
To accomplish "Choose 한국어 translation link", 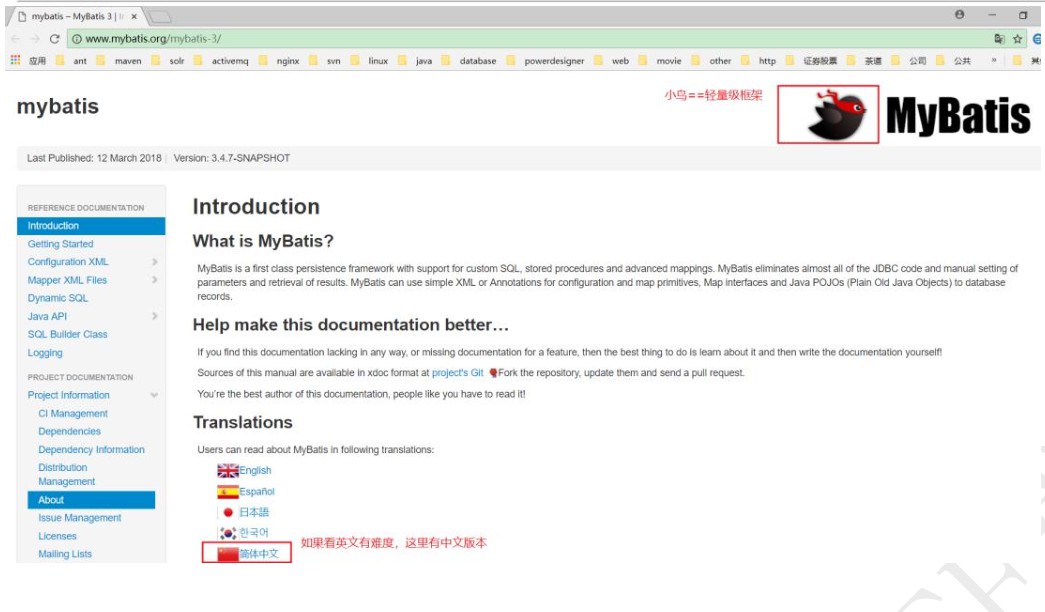I will (x=254, y=533).
